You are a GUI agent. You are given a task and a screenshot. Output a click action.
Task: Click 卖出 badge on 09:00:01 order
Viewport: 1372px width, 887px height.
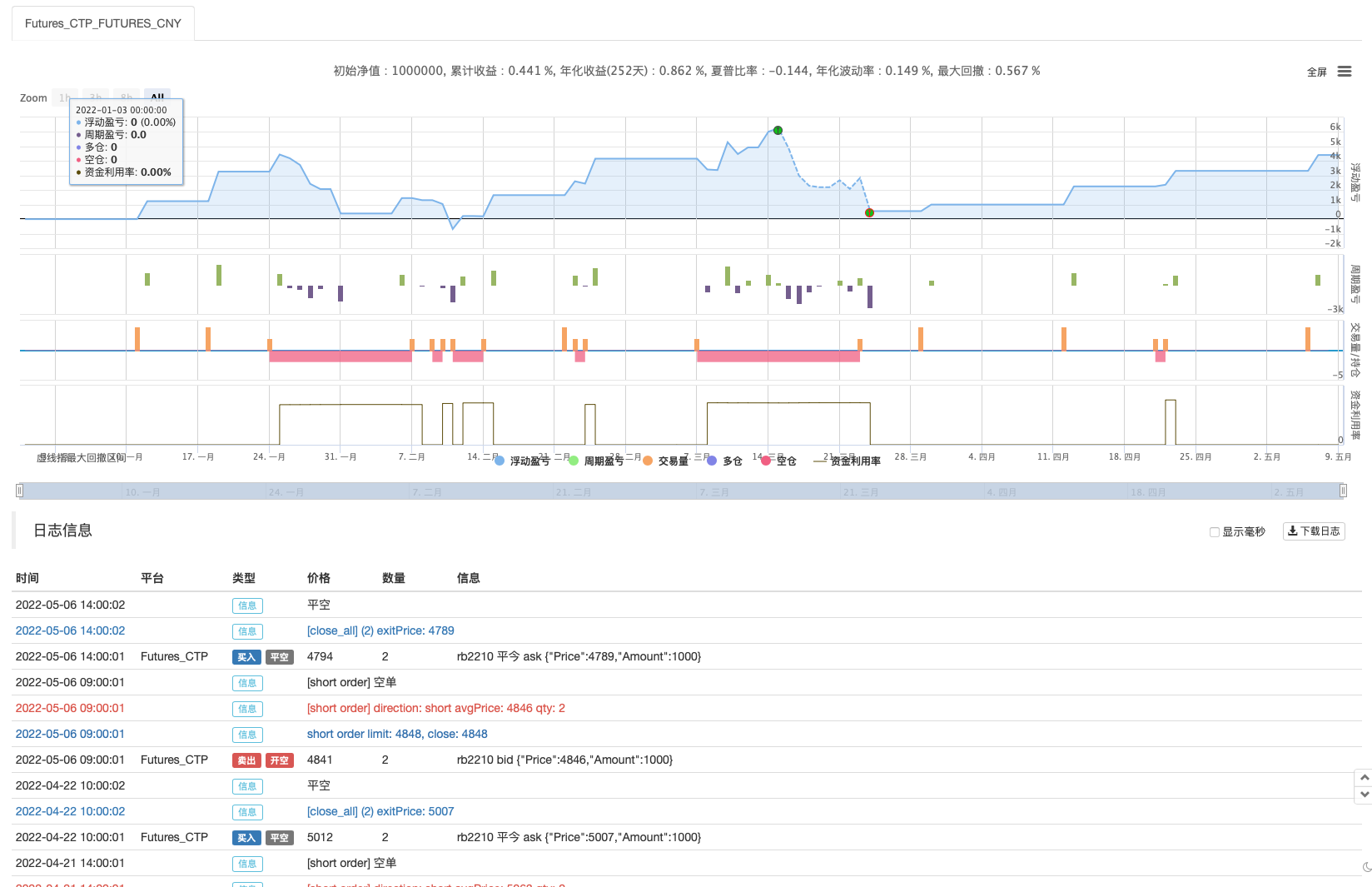click(246, 760)
